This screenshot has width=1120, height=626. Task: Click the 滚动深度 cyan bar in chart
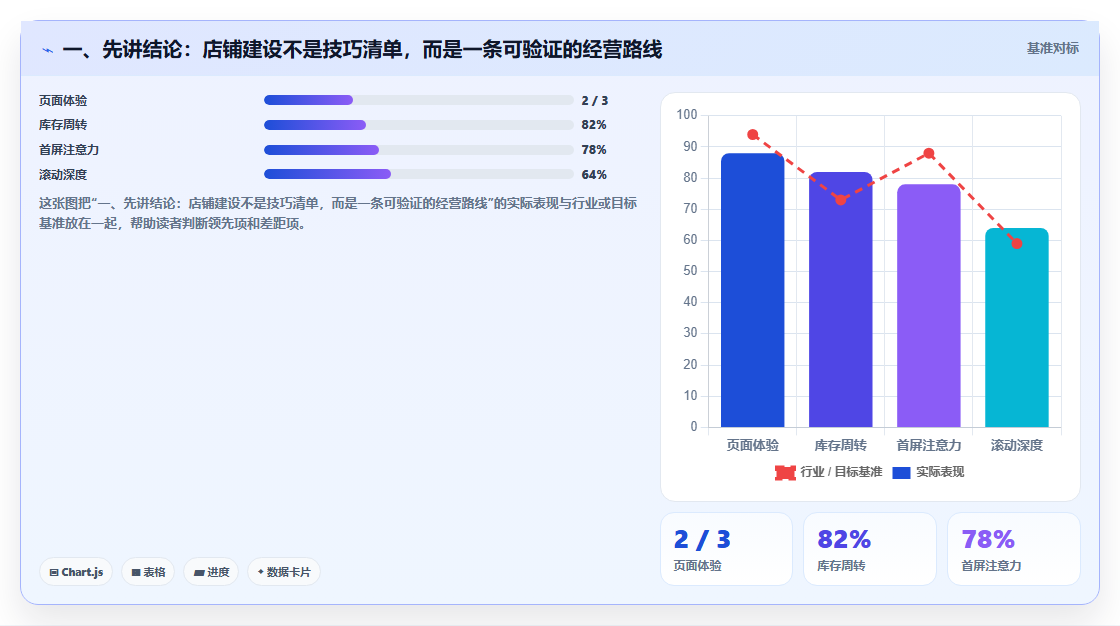[x=1016, y=328]
